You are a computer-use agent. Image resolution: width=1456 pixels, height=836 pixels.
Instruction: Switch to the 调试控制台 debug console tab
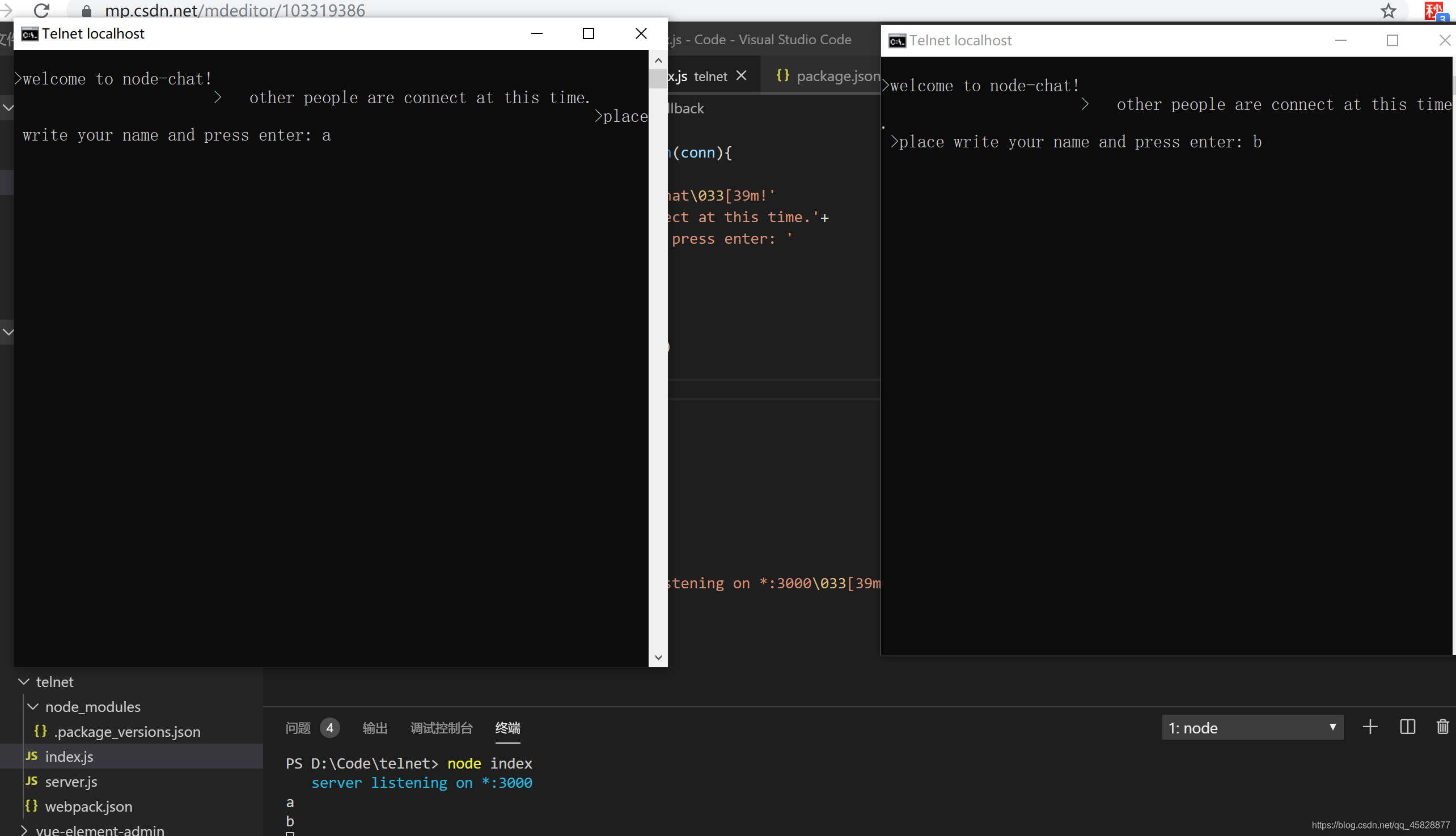tap(441, 728)
